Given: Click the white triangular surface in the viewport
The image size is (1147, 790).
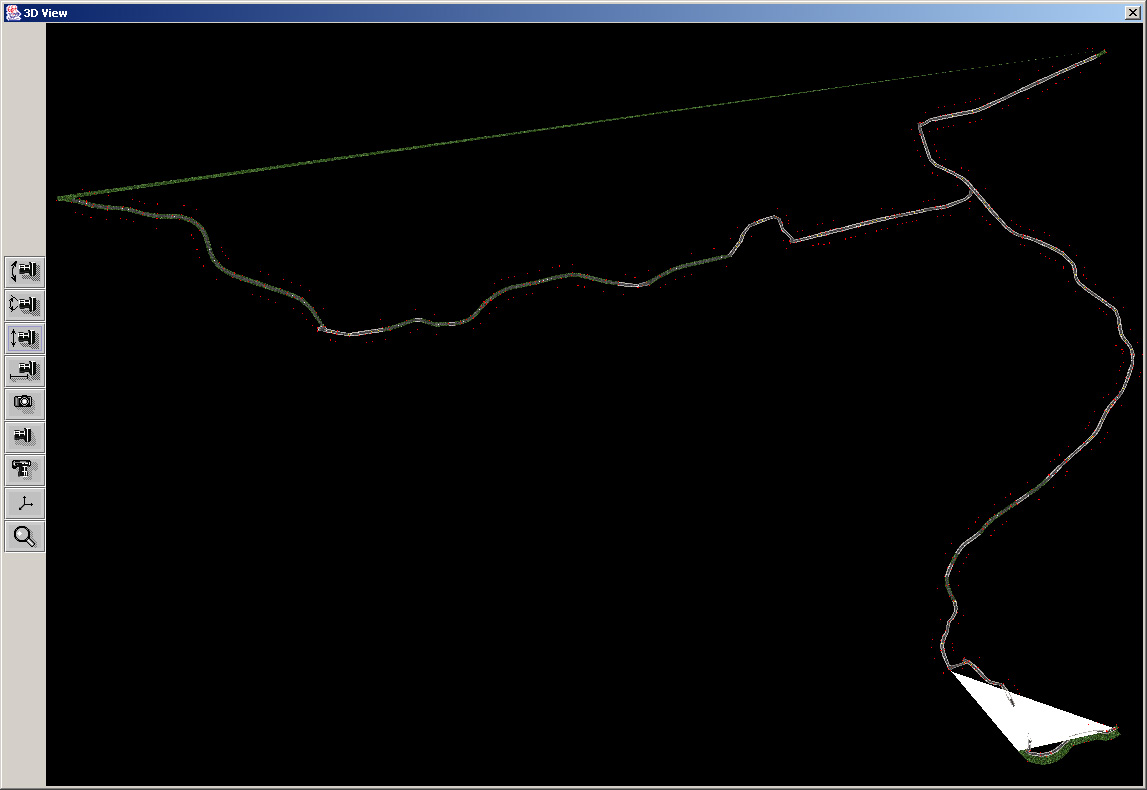Looking at the screenshot, I should point(1030,712).
